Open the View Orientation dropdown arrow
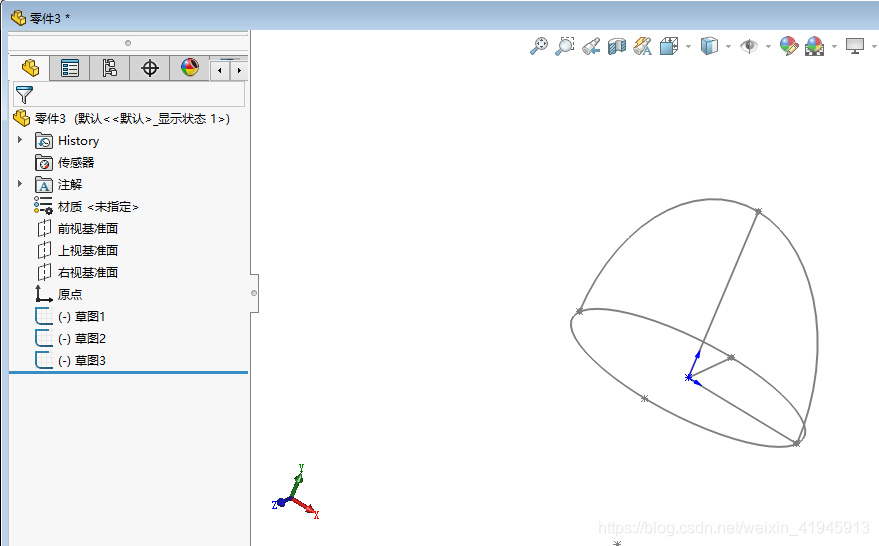This screenshot has width=879, height=546. coord(688,47)
